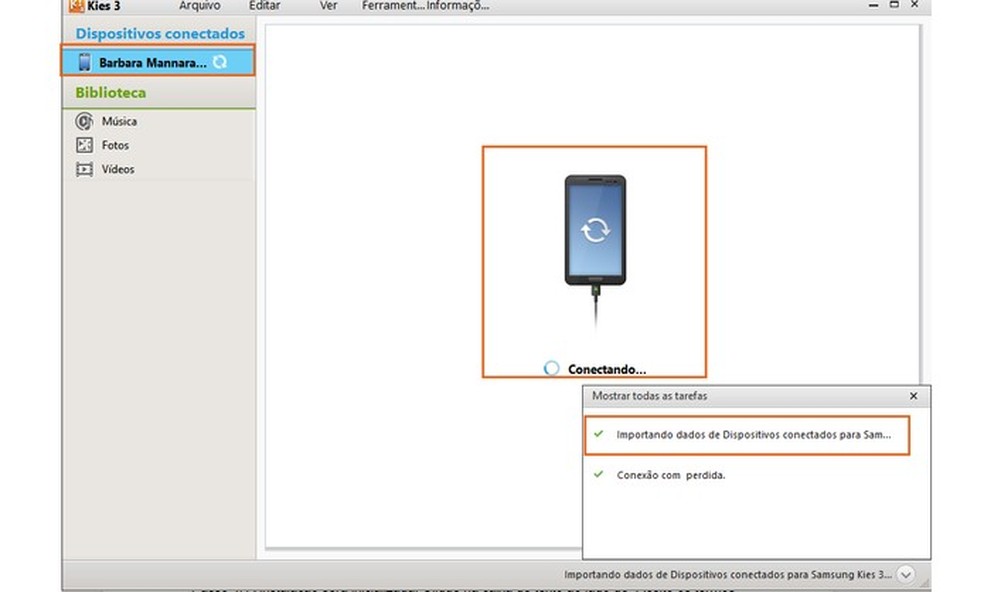Click the phone icon next to Barbara Mannara

tap(85, 61)
